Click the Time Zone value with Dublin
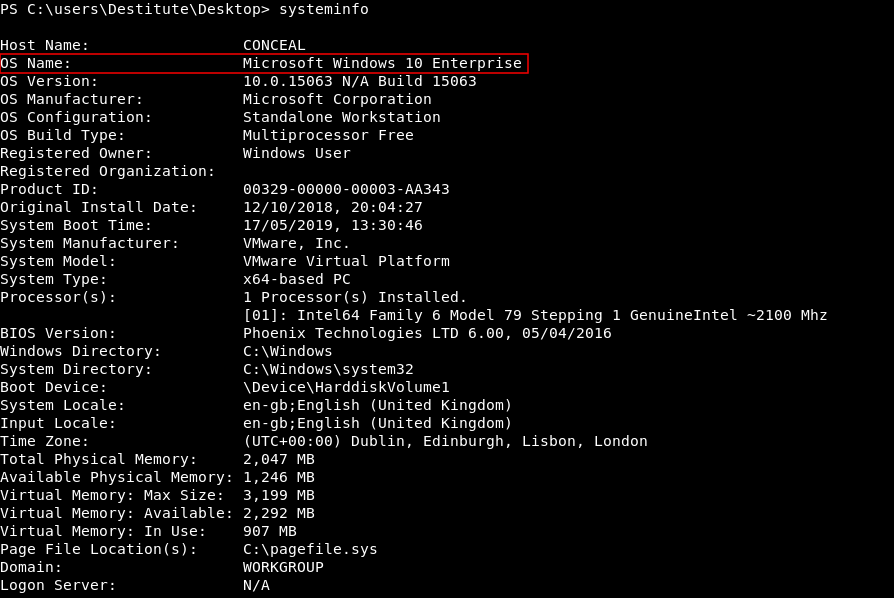This screenshot has width=894, height=598. (x=445, y=441)
